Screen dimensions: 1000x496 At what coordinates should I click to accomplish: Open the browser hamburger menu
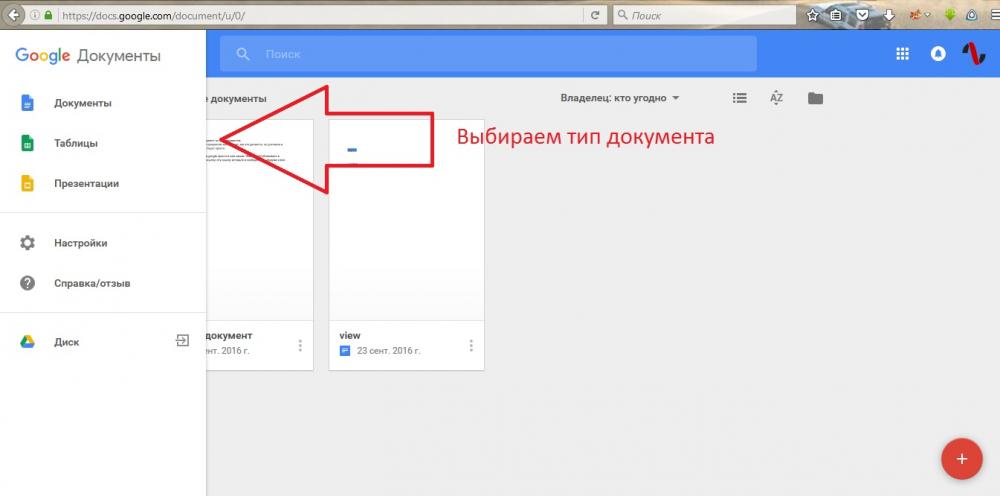click(x=996, y=15)
